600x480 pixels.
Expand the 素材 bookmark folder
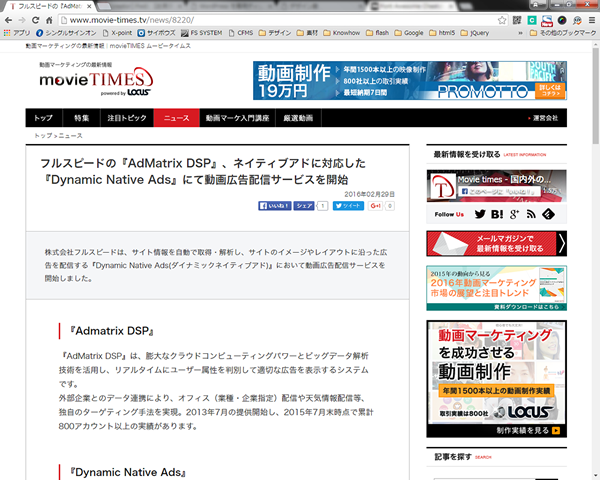coord(307,33)
